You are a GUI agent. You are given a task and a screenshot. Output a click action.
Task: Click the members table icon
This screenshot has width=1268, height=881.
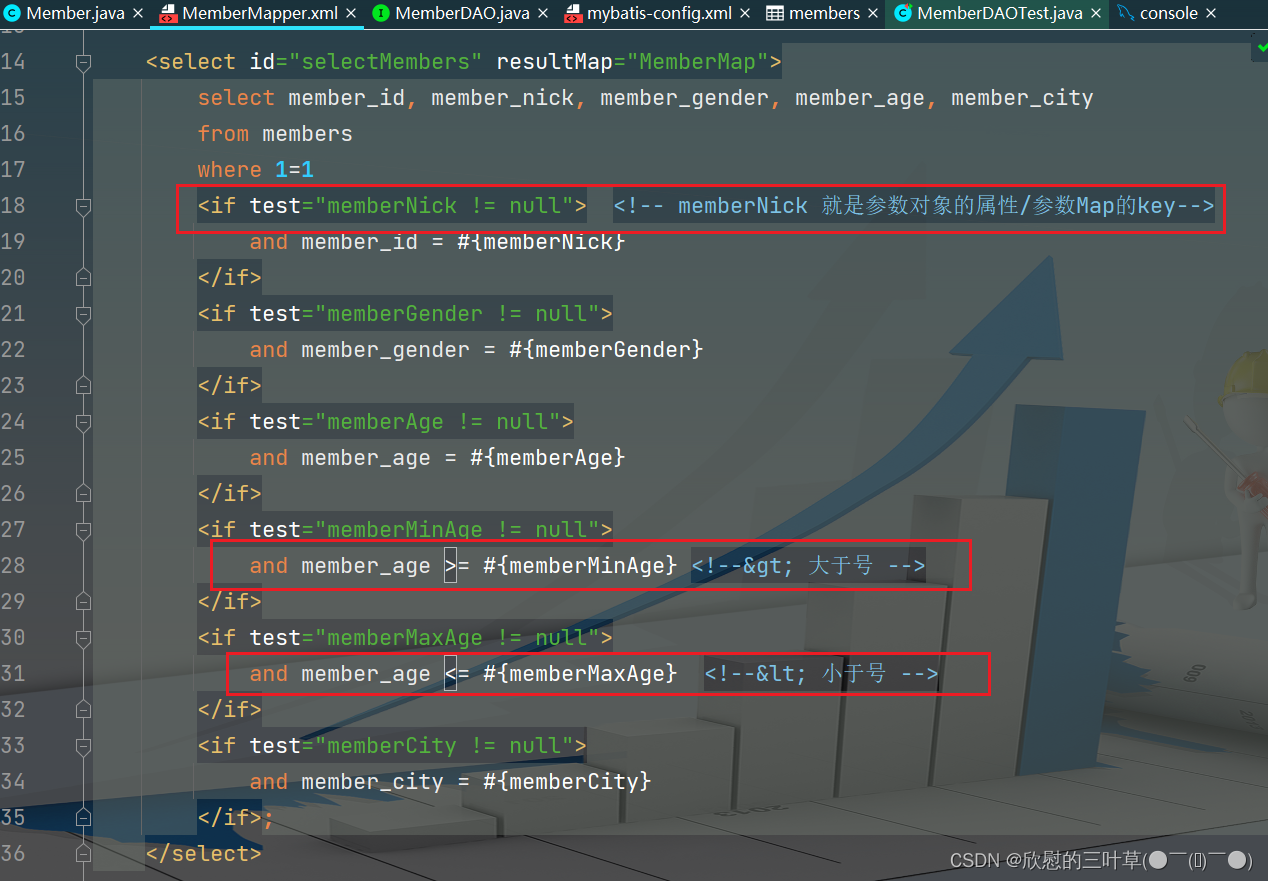[775, 14]
